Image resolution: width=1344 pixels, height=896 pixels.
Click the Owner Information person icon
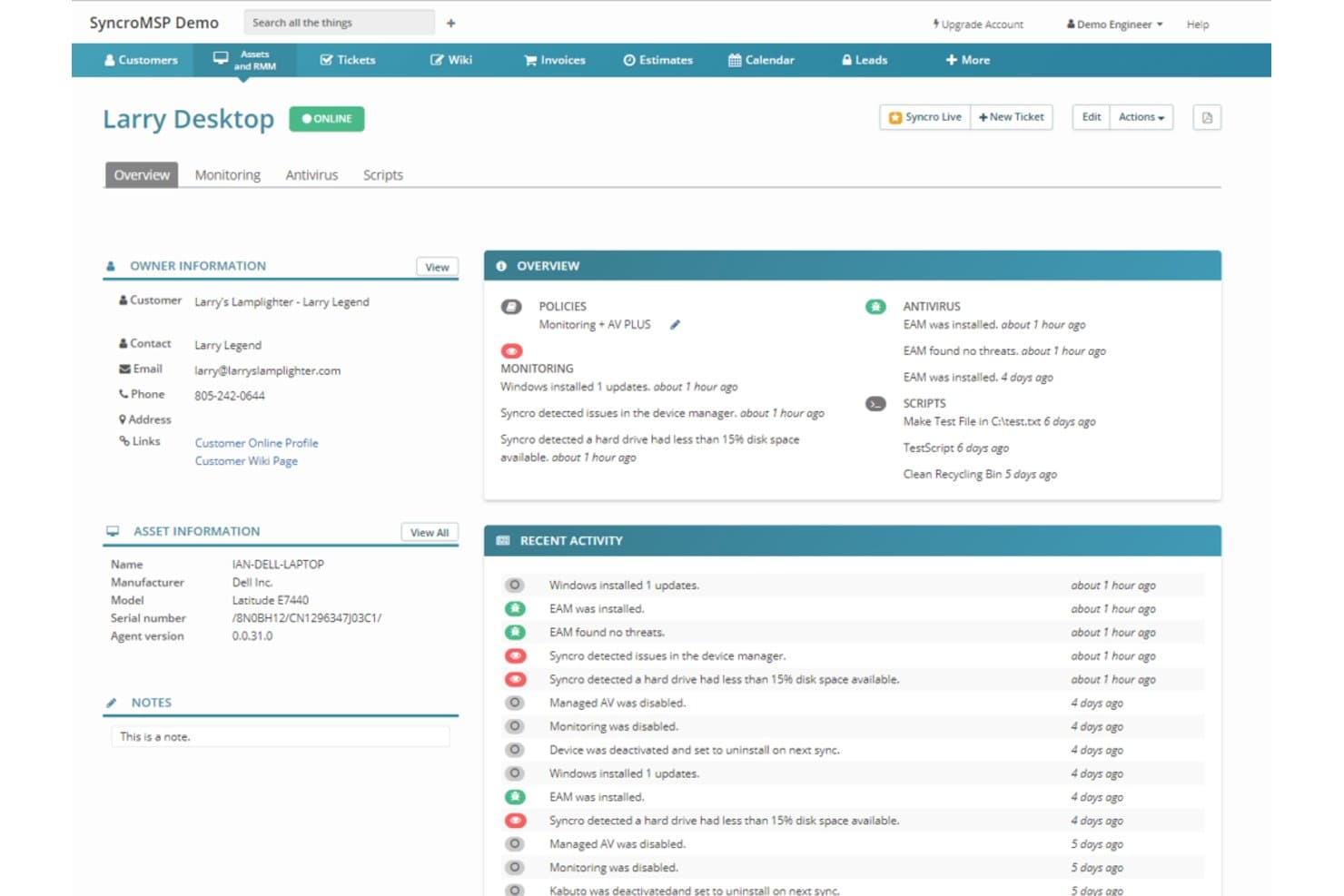click(x=111, y=266)
